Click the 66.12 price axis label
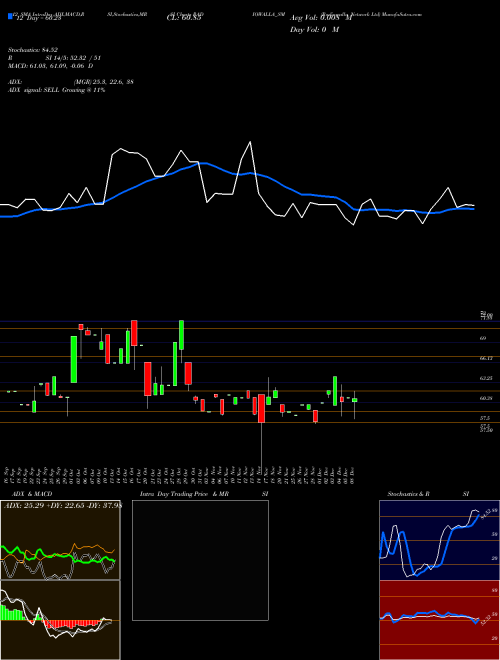Screen dimensions: 500x660 pyautogui.click(x=485, y=358)
